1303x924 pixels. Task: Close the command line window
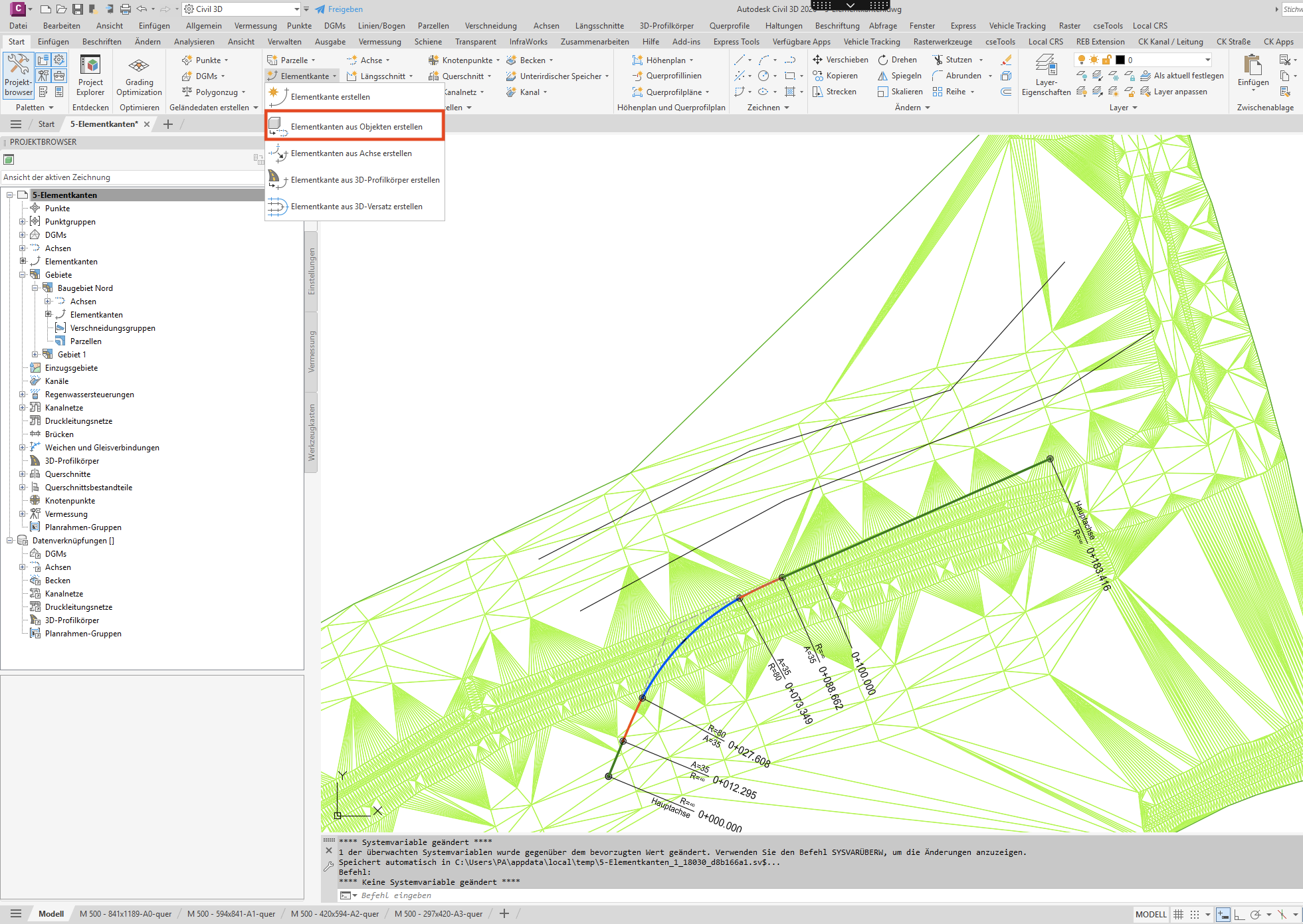[329, 851]
